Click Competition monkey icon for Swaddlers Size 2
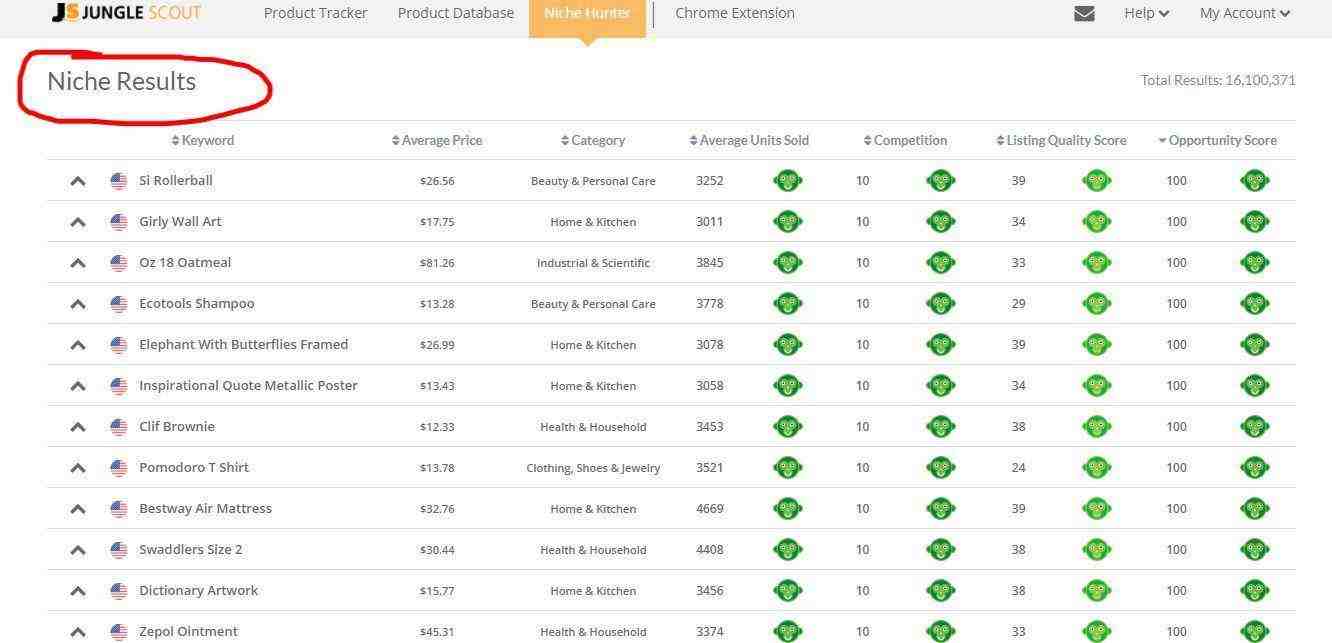The width and height of the screenshot is (1332, 643). click(941, 550)
